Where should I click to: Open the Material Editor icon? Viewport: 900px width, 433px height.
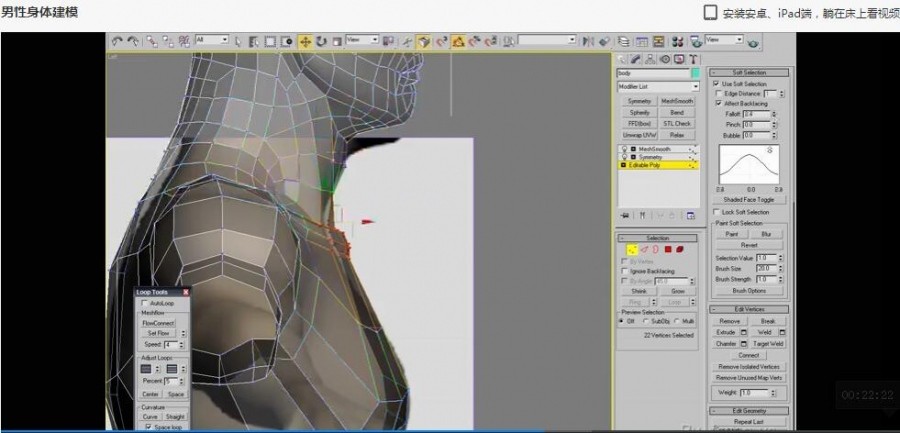click(677, 41)
